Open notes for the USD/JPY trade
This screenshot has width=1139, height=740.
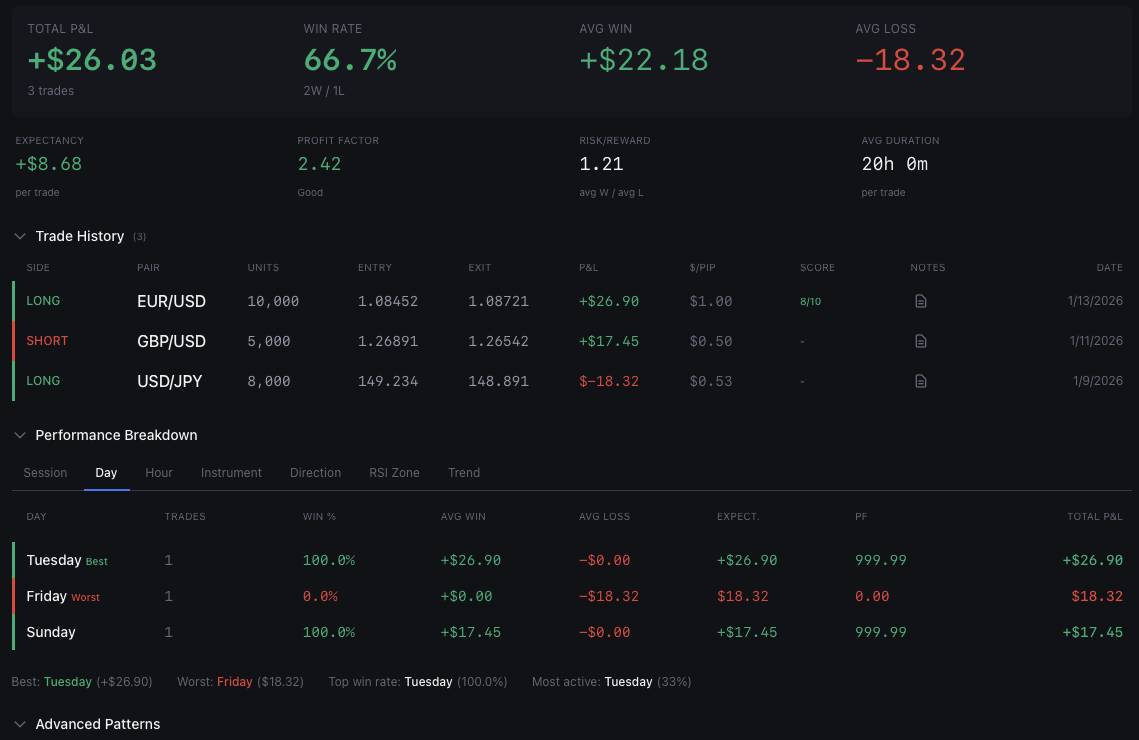pyautogui.click(x=920, y=381)
